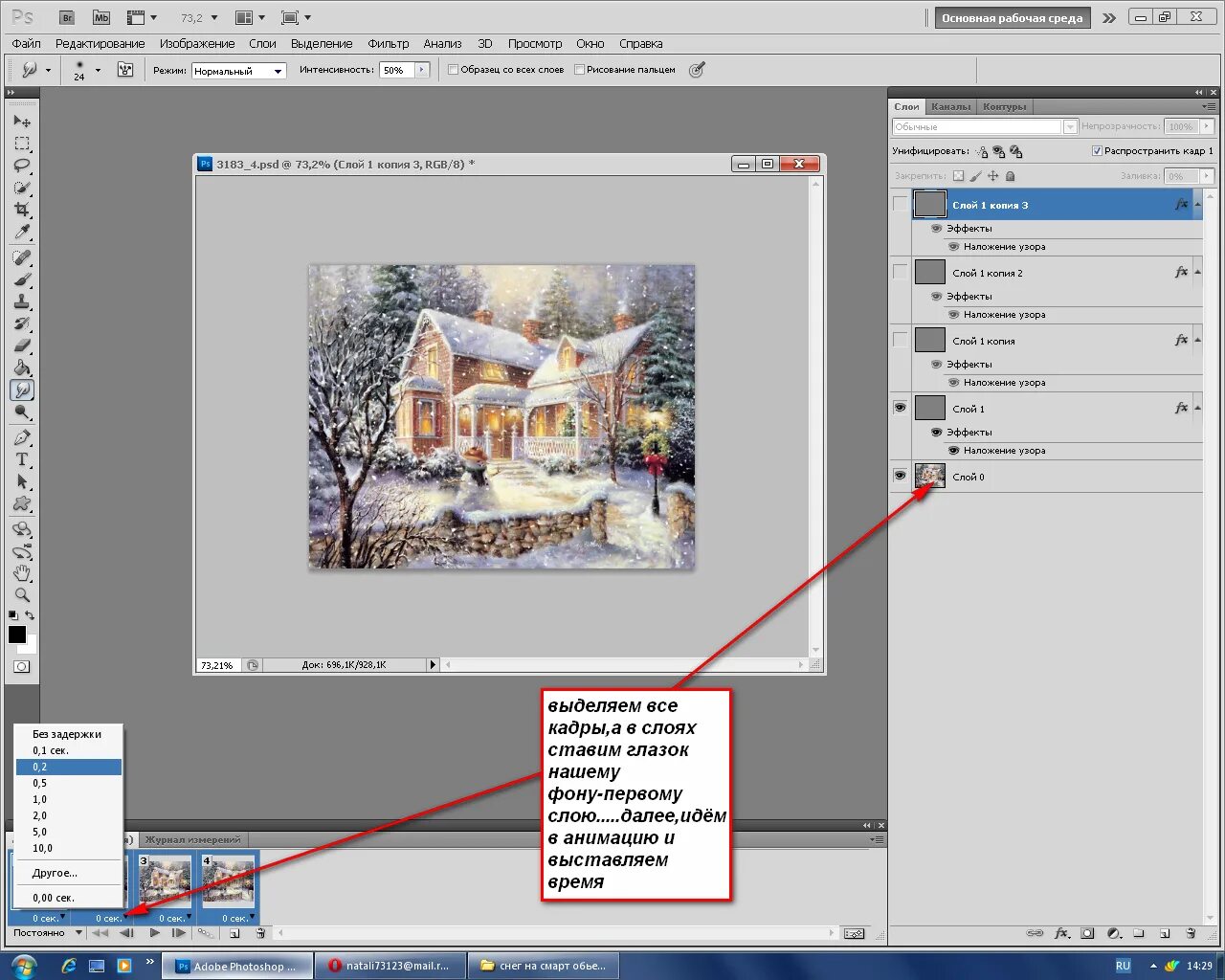Screen dimensions: 1225x980
Task: Play the animation
Action: click(154, 933)
